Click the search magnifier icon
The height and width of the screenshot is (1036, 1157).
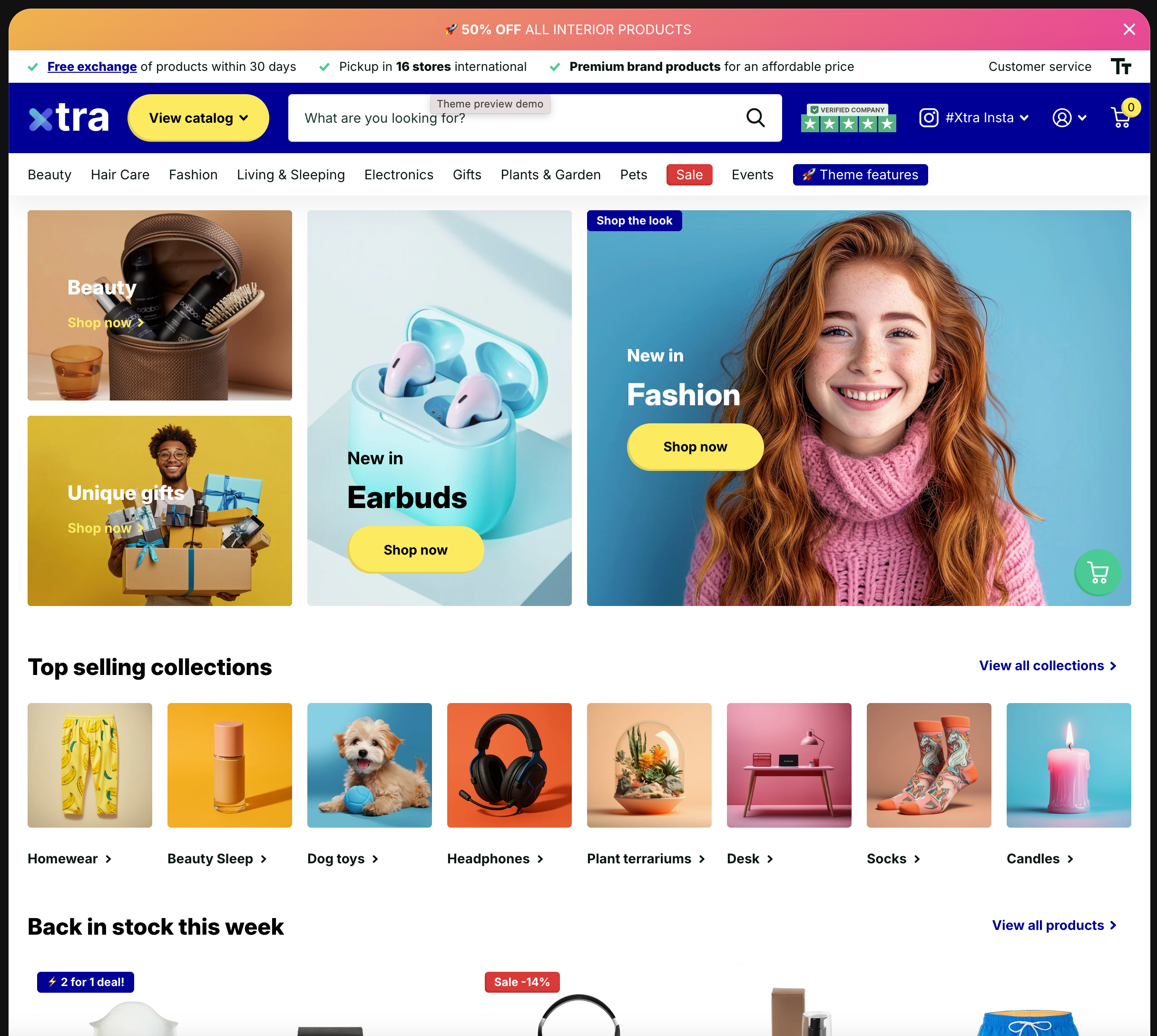755,118
